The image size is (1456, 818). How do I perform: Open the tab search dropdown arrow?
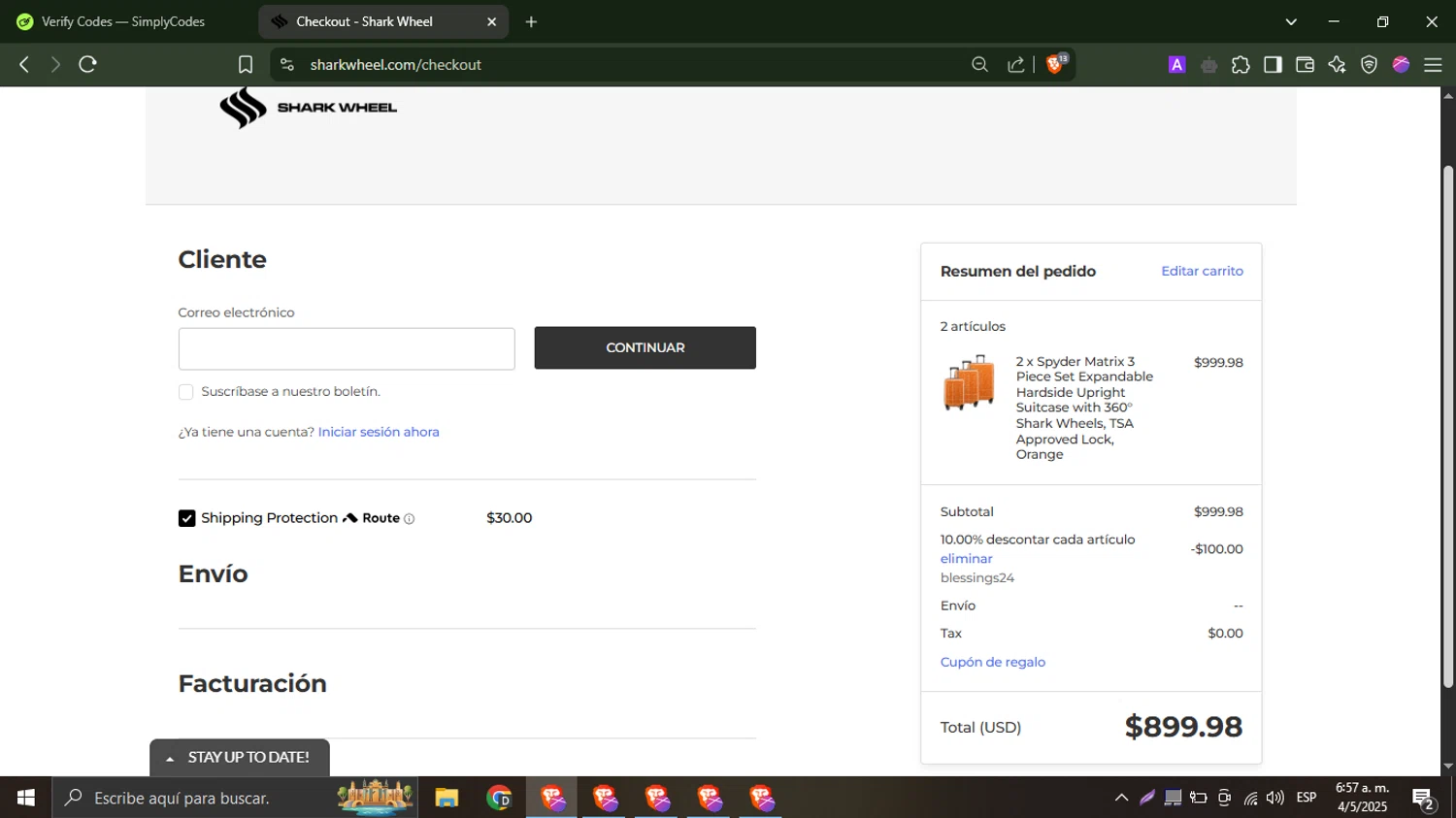click(x=1291, y=21)
